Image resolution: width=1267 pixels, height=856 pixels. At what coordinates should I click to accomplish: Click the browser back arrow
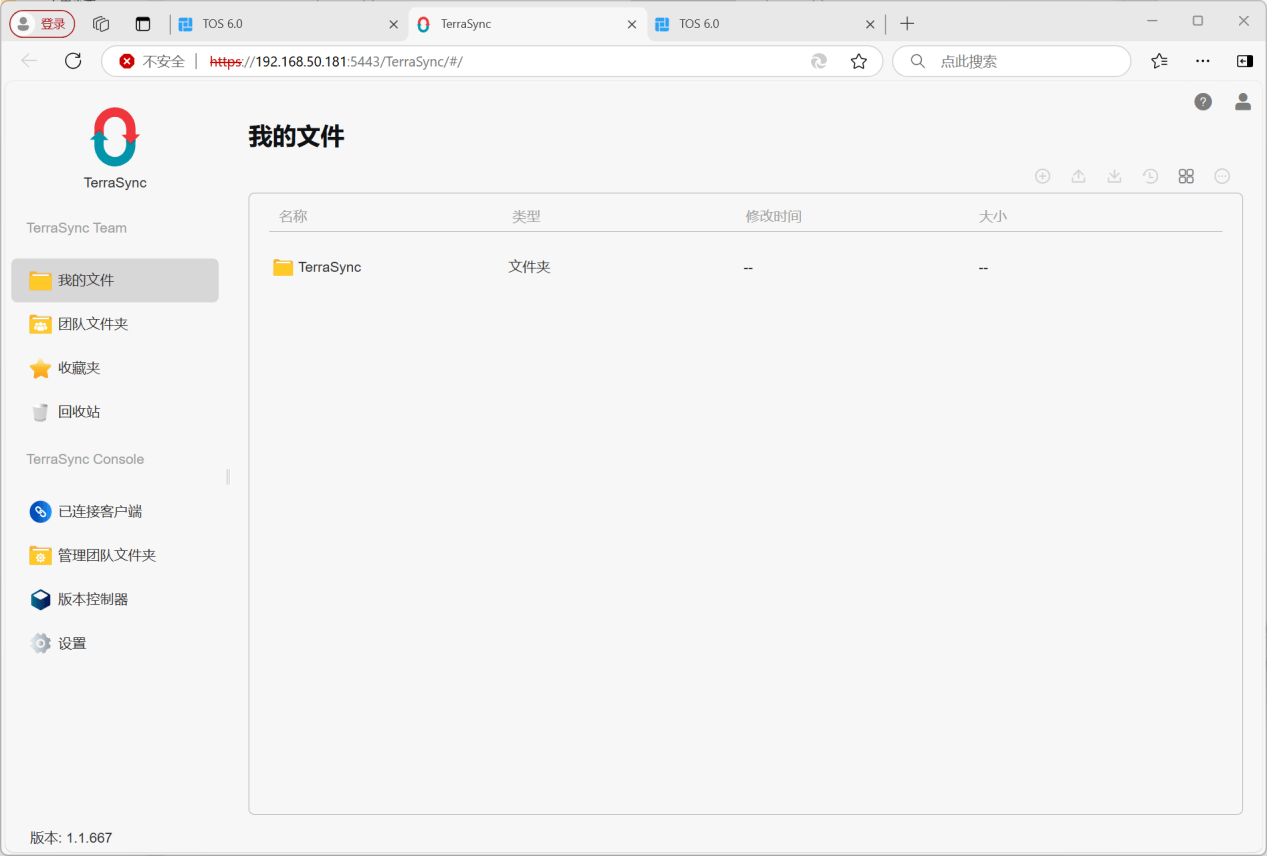pos(29,61)
